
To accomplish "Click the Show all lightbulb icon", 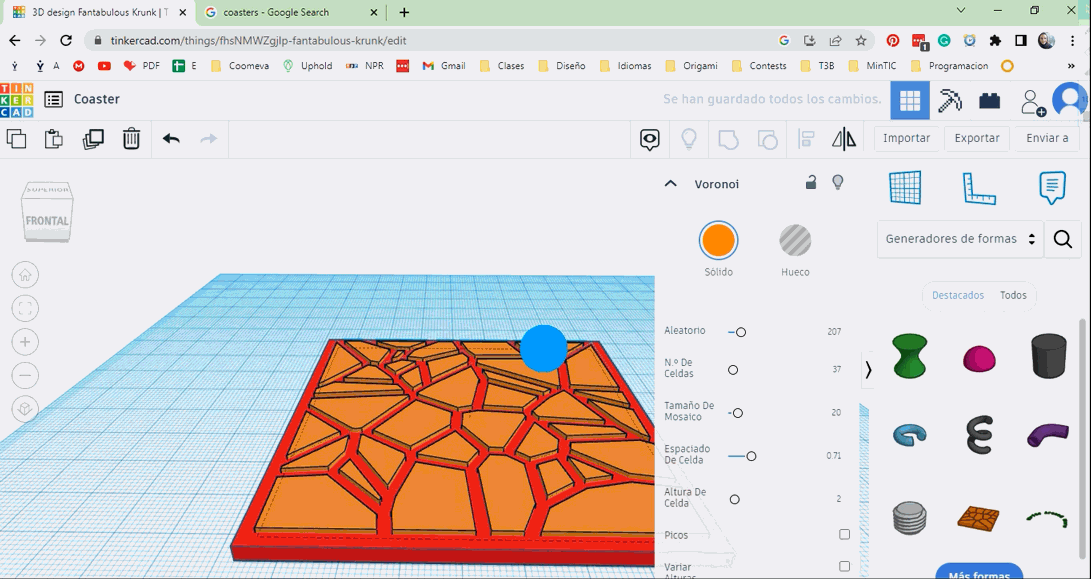I will click(689, 139).
